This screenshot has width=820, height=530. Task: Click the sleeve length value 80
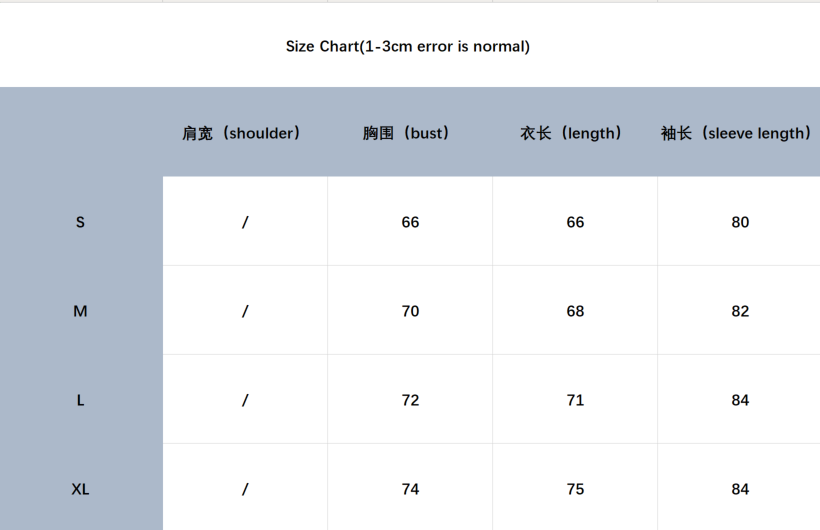[x=740, y=222]
